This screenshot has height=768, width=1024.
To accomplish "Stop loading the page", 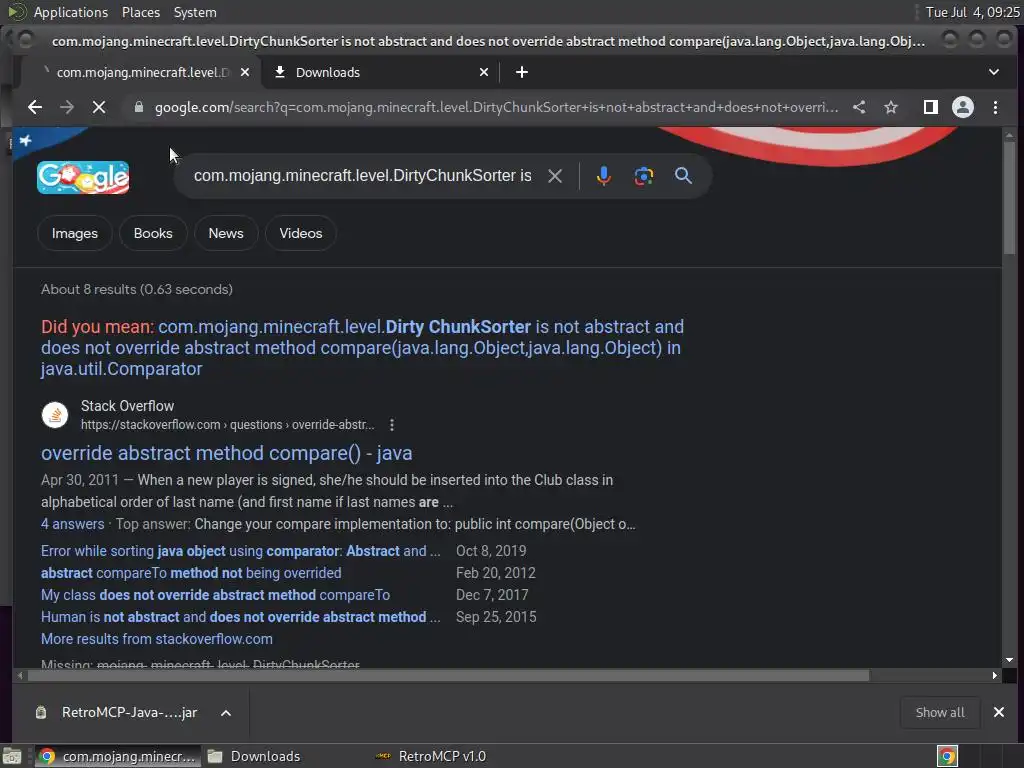I will [x=99, y=107].
